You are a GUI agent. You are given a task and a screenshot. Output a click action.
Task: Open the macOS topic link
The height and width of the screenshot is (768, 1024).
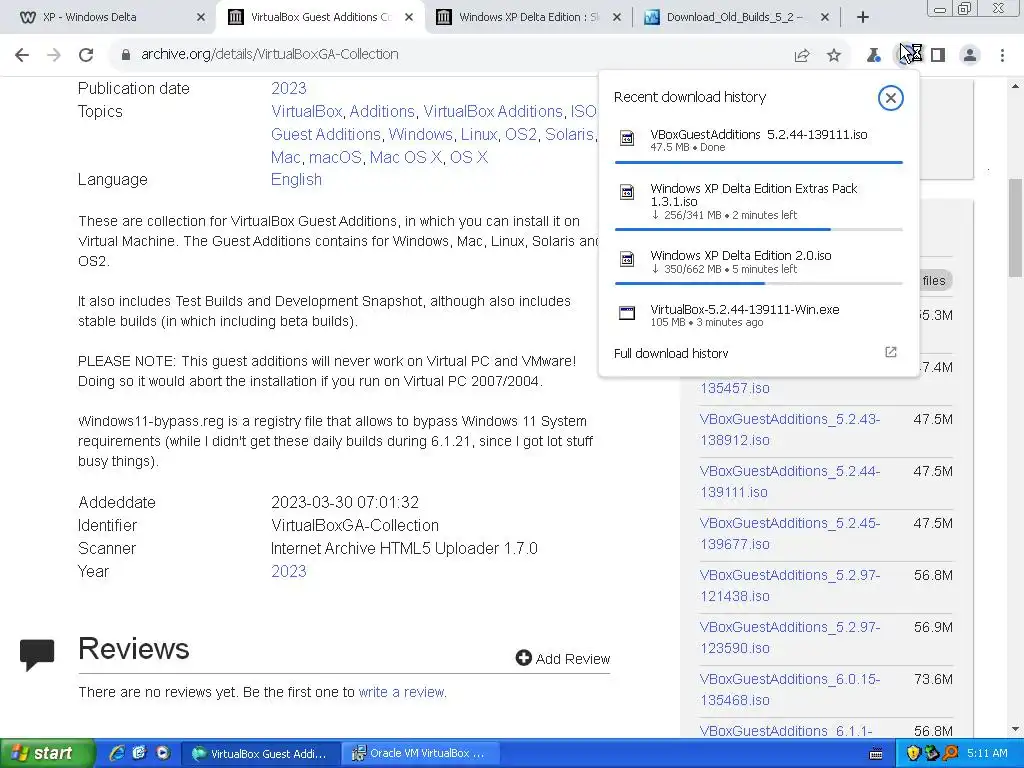pos(335,157)
